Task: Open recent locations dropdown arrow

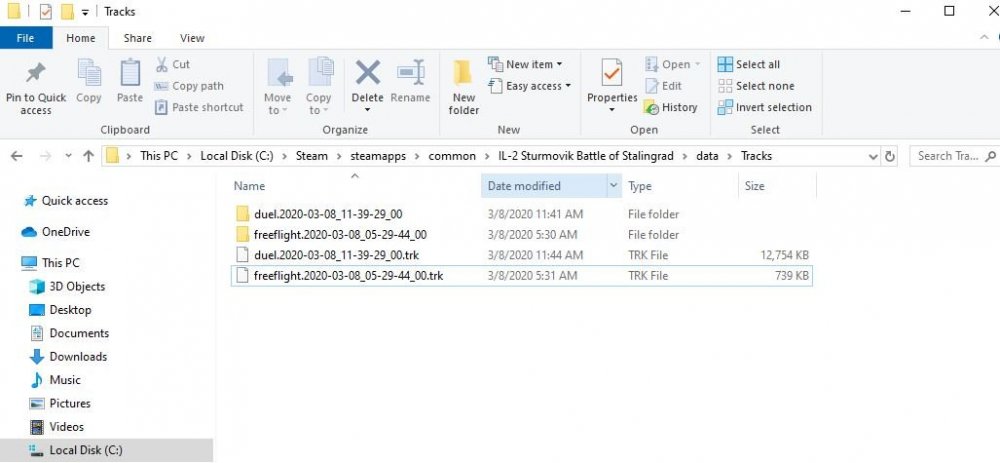Action: [68, 156]
